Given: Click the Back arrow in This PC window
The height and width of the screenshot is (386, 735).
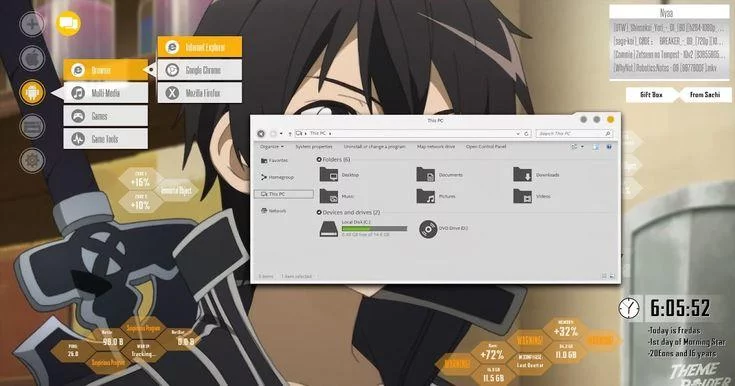Looking at the screenshot, I should click(261, 134).
